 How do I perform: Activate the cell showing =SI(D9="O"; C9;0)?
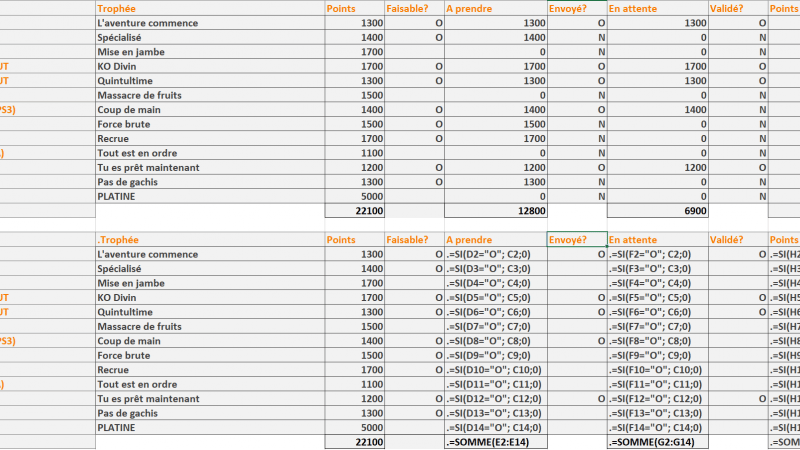click(x=496, y=355)
